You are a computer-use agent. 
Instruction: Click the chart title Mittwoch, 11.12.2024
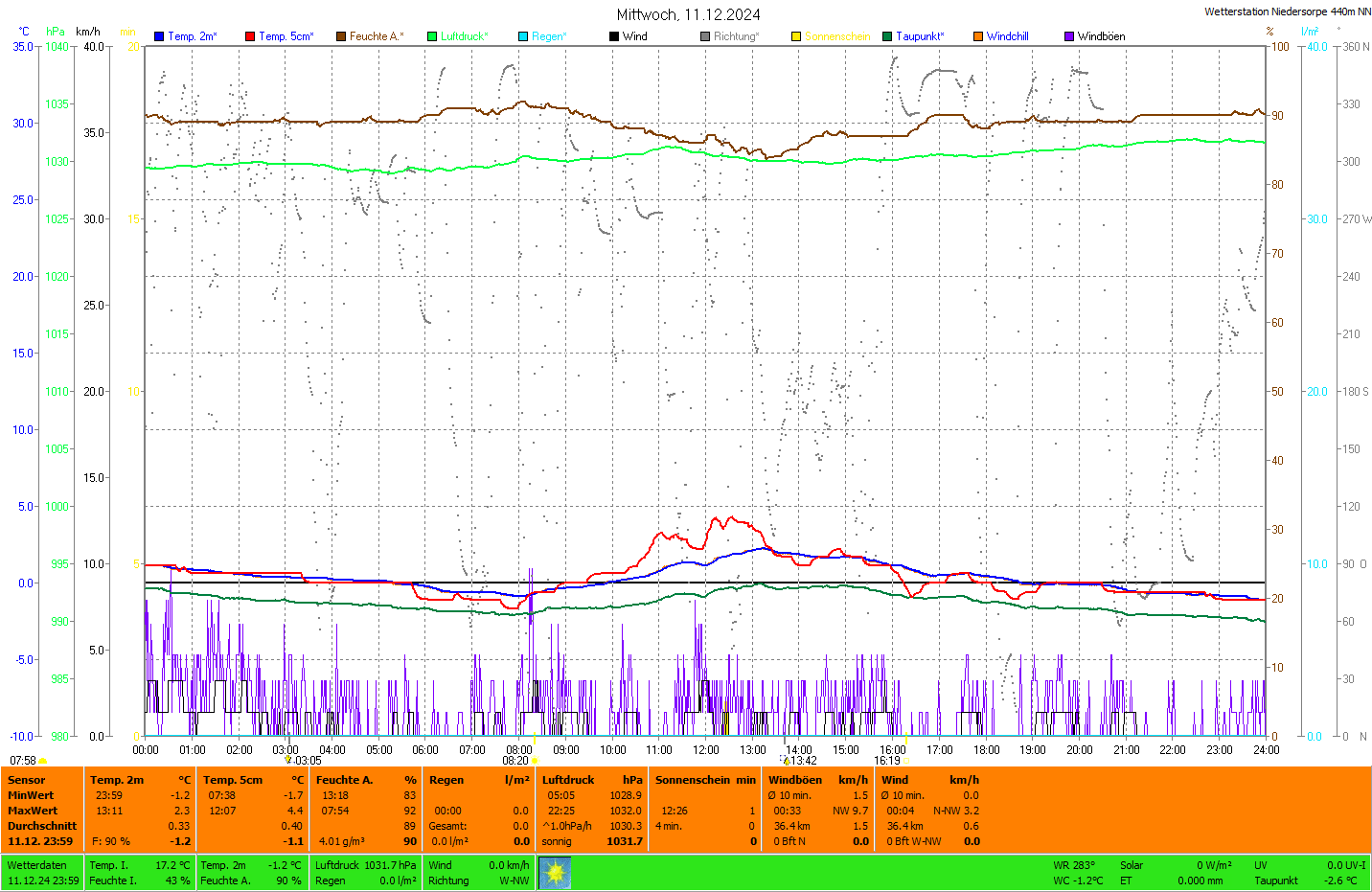coord(688,14)
